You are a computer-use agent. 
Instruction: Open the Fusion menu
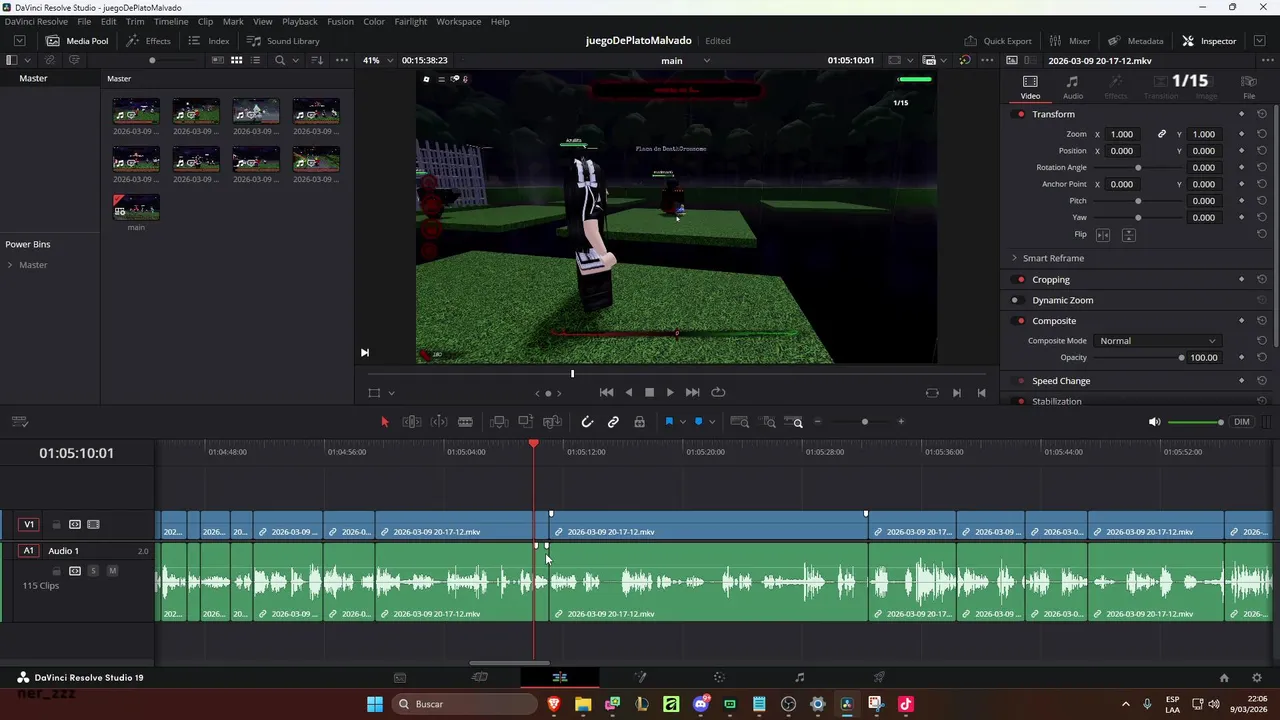(340, 21)
